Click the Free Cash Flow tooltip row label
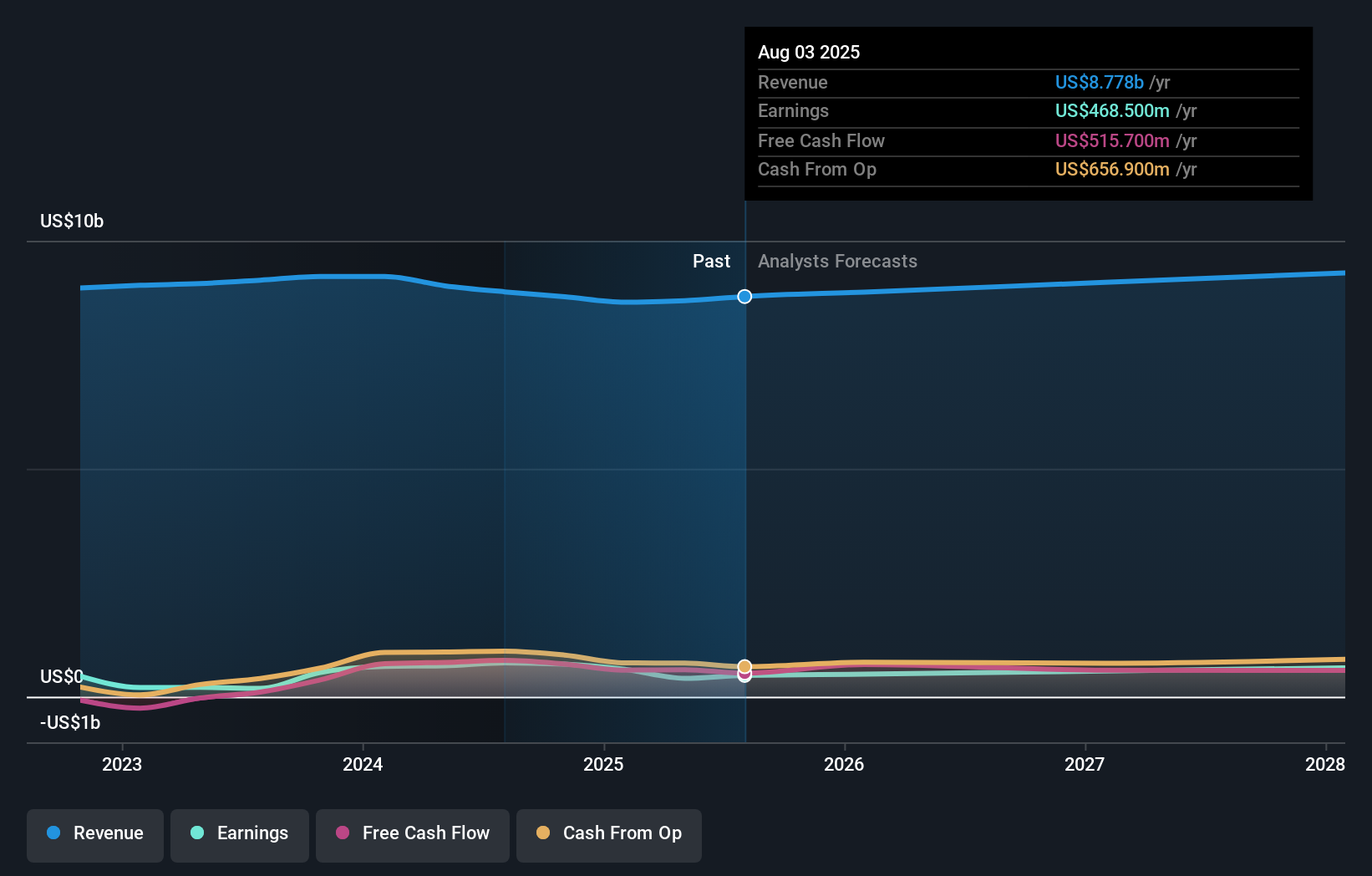1372x876 pixels. pyautogui.click(x=821, y=141)
